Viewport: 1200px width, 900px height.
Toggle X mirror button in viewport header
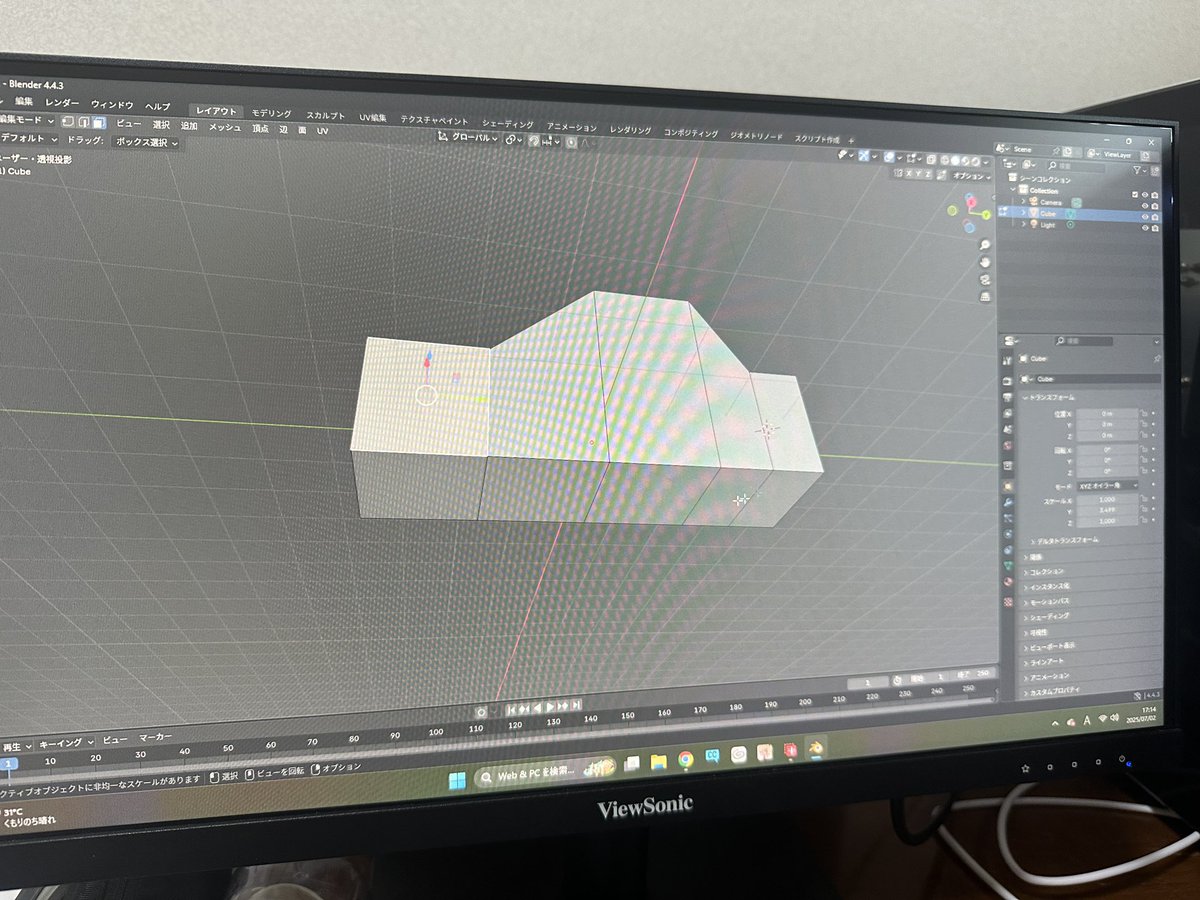click(908, 174)
